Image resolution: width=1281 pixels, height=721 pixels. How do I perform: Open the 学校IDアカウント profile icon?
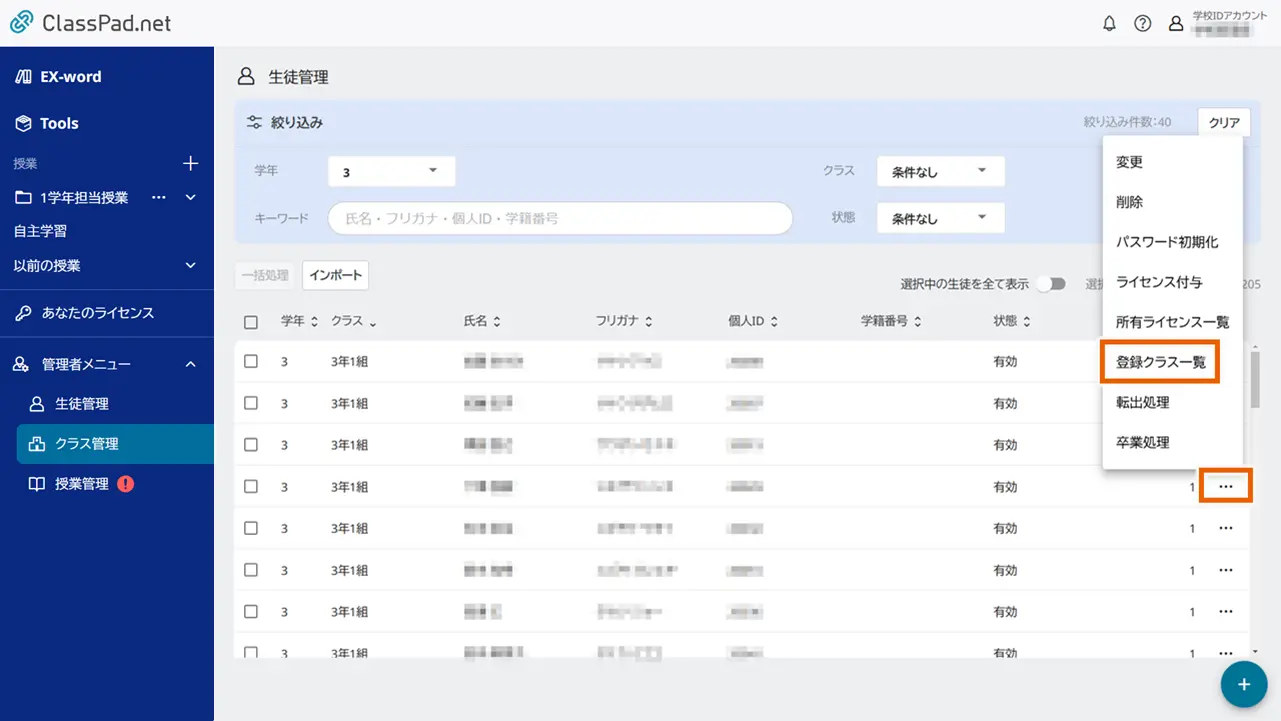(1176, 23)
